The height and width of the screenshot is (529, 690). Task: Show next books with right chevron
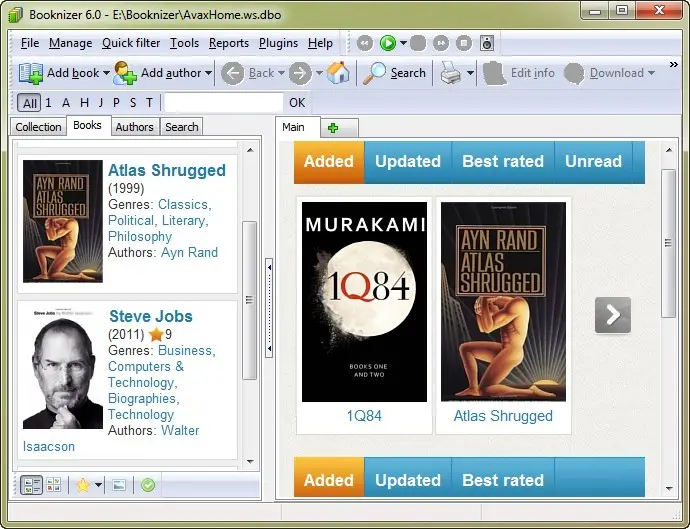coord(613,315)
